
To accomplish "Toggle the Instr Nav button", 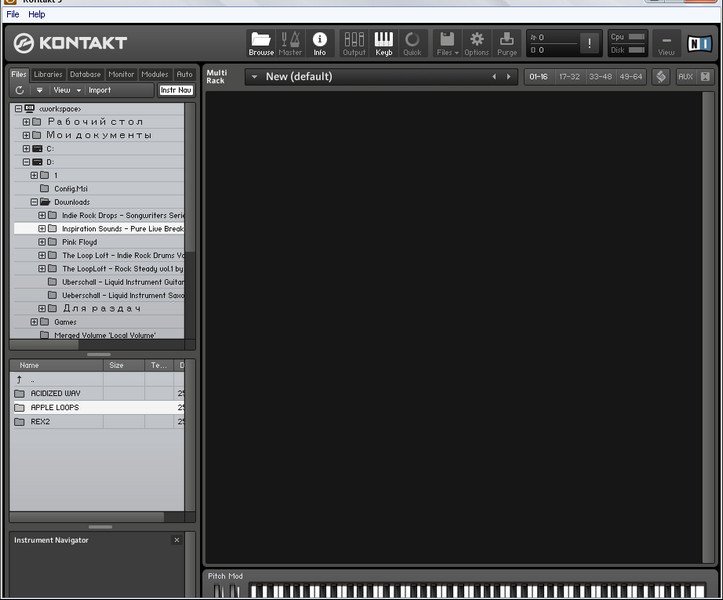I will coord(176,90).
